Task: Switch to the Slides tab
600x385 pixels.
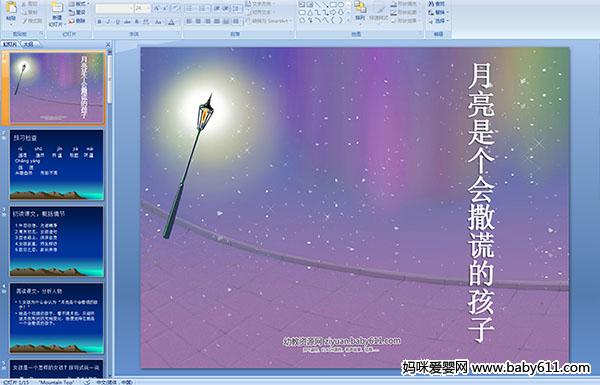Action: 10,44
